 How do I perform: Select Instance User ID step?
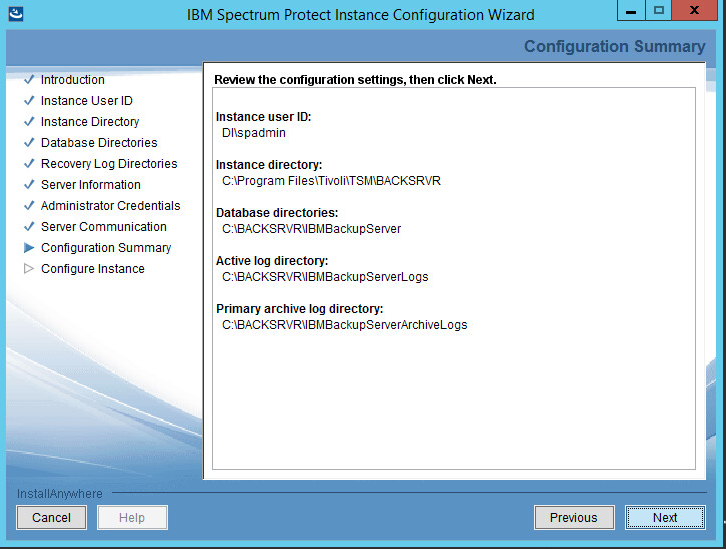coord(86,101)
